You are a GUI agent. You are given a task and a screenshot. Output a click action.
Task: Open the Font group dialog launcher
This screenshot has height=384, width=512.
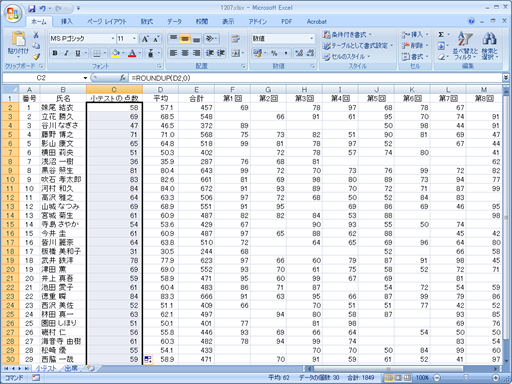click(x=159, y=66)
